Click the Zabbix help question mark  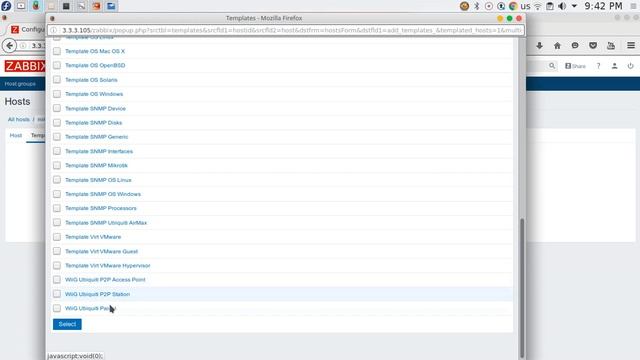[598, 66]
